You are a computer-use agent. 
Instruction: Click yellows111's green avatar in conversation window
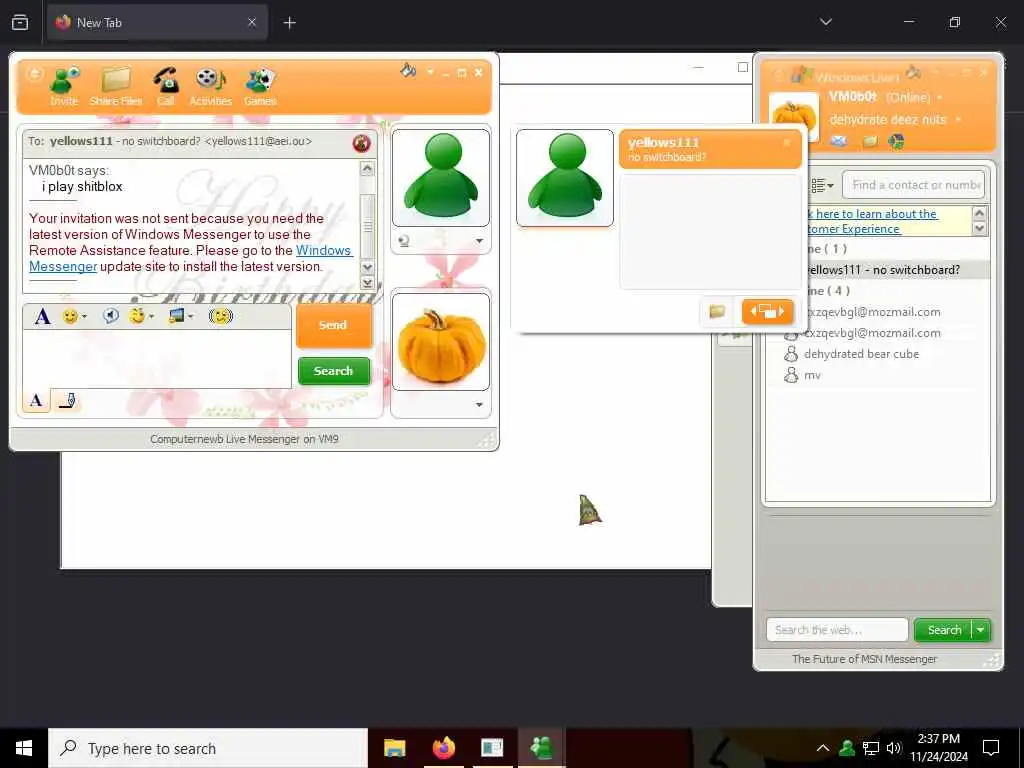pos(441,178)
